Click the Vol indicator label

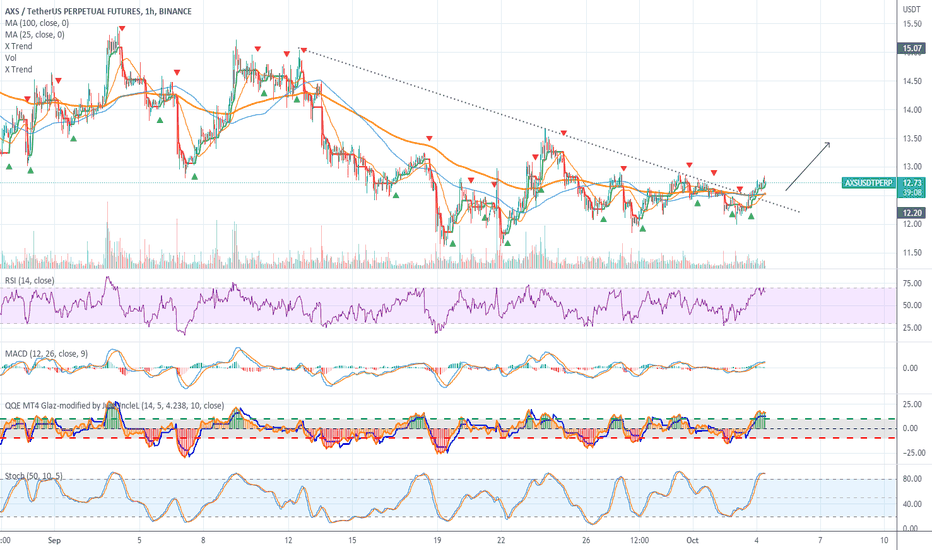pyautogui.click(x=11, y=58)
